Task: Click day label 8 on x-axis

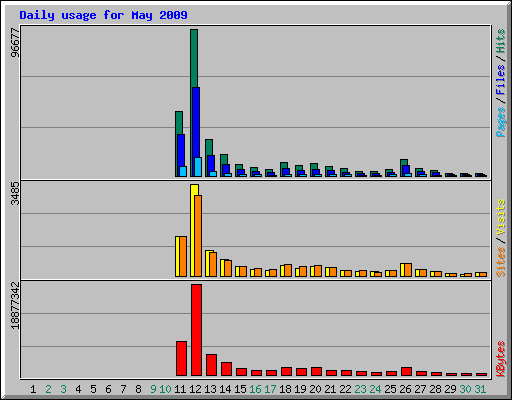Action: point(138,389)
